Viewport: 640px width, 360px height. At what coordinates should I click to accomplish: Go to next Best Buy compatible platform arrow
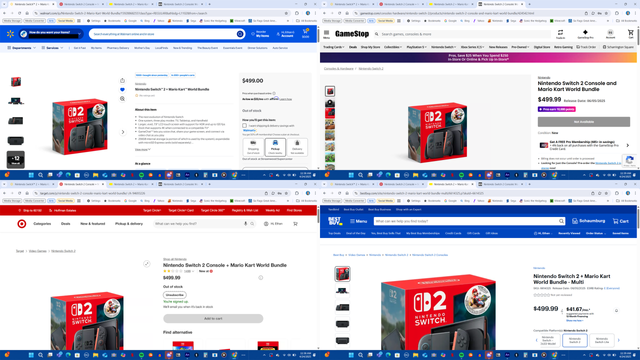coord(619,340)
